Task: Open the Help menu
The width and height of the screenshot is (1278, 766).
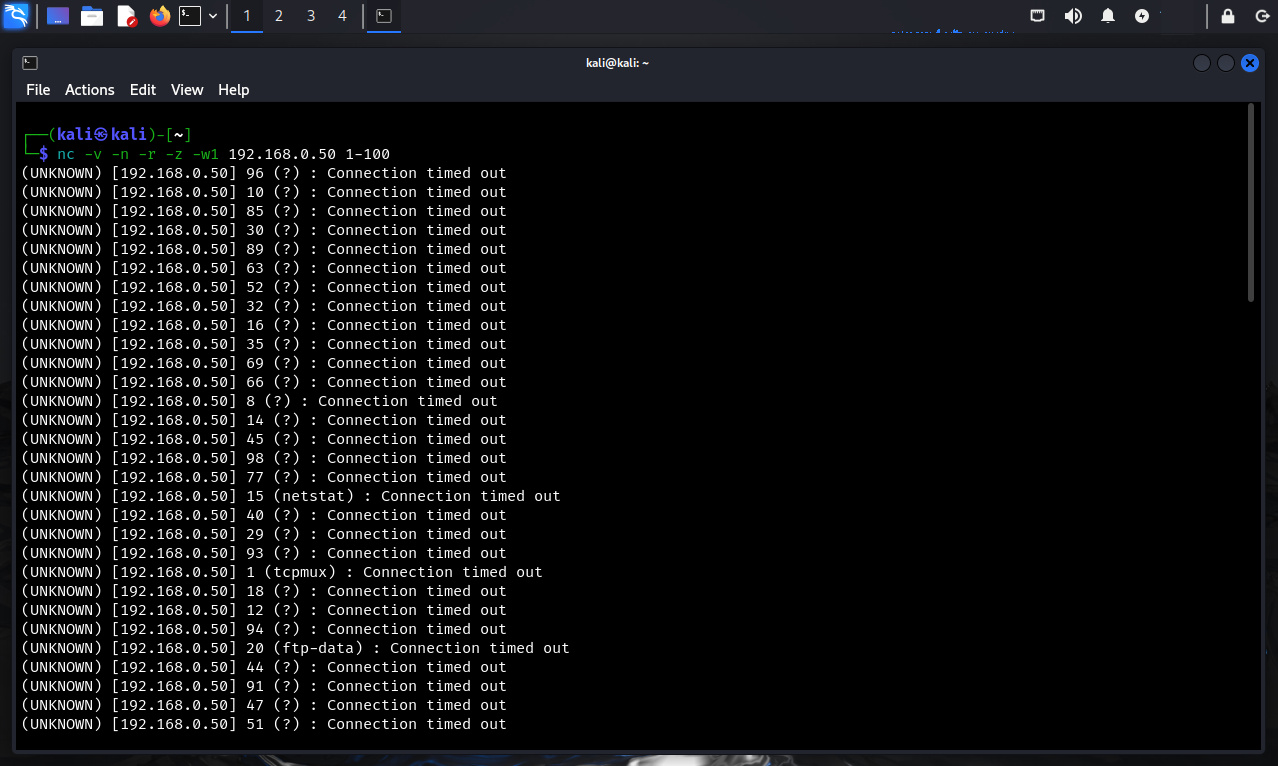Action: [x=233, y=90]
